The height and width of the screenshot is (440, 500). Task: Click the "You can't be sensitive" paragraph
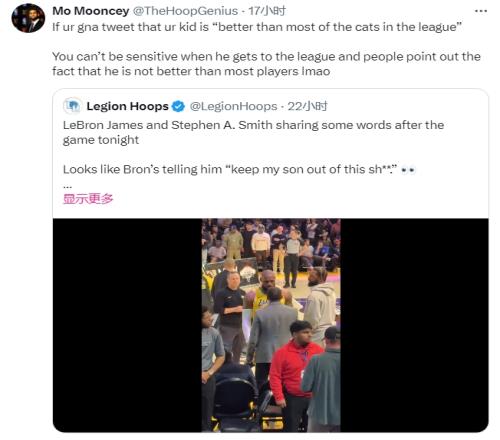(x=266, y=64)
